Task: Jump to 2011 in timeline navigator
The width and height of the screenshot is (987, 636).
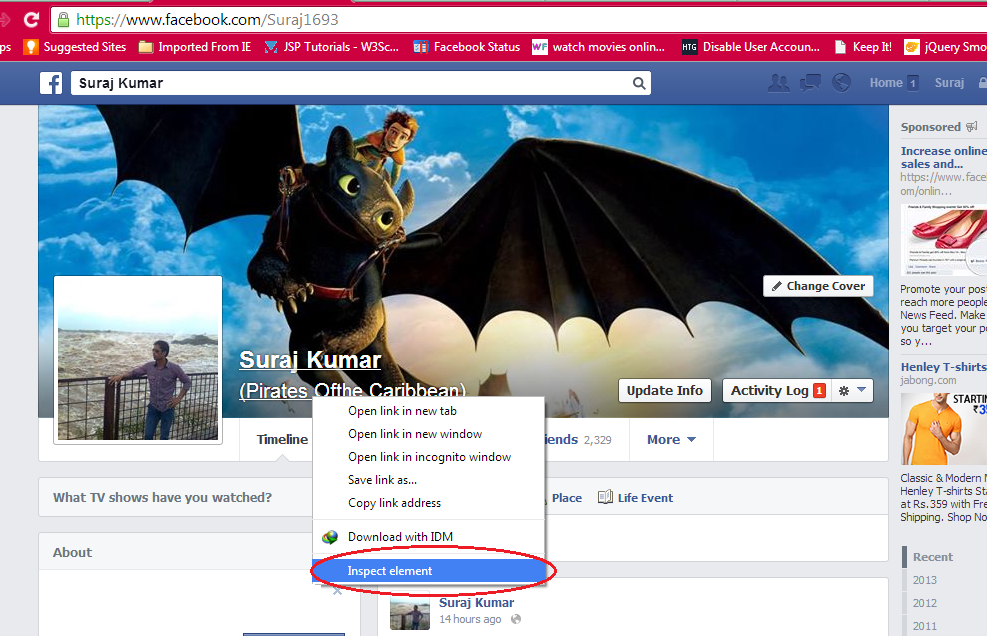Action: point(925,626)
